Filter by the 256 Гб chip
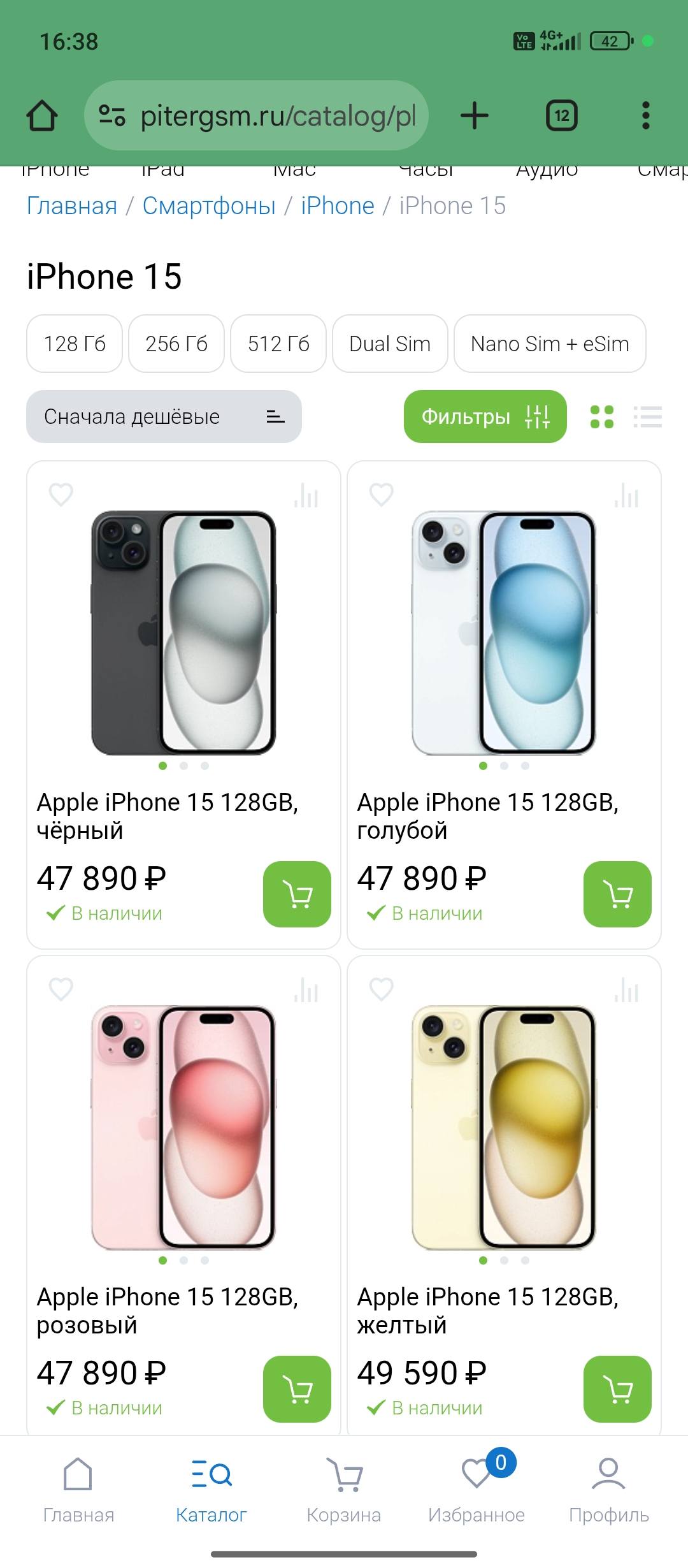Screen dimensions: 688x1568 (x=176, y=344)
